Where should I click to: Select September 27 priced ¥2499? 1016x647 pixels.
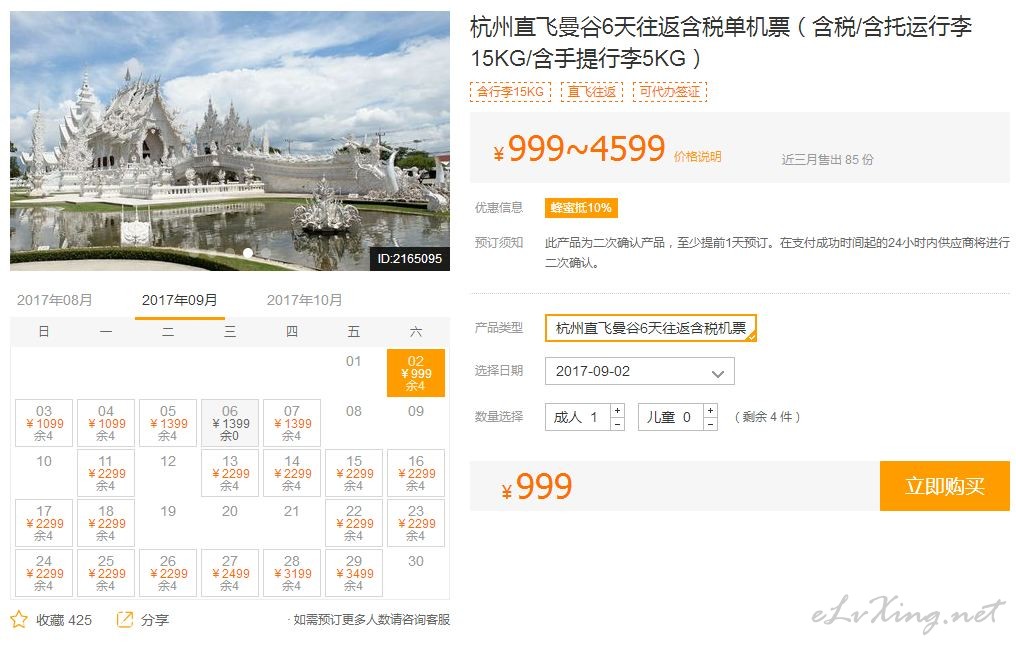230,573
